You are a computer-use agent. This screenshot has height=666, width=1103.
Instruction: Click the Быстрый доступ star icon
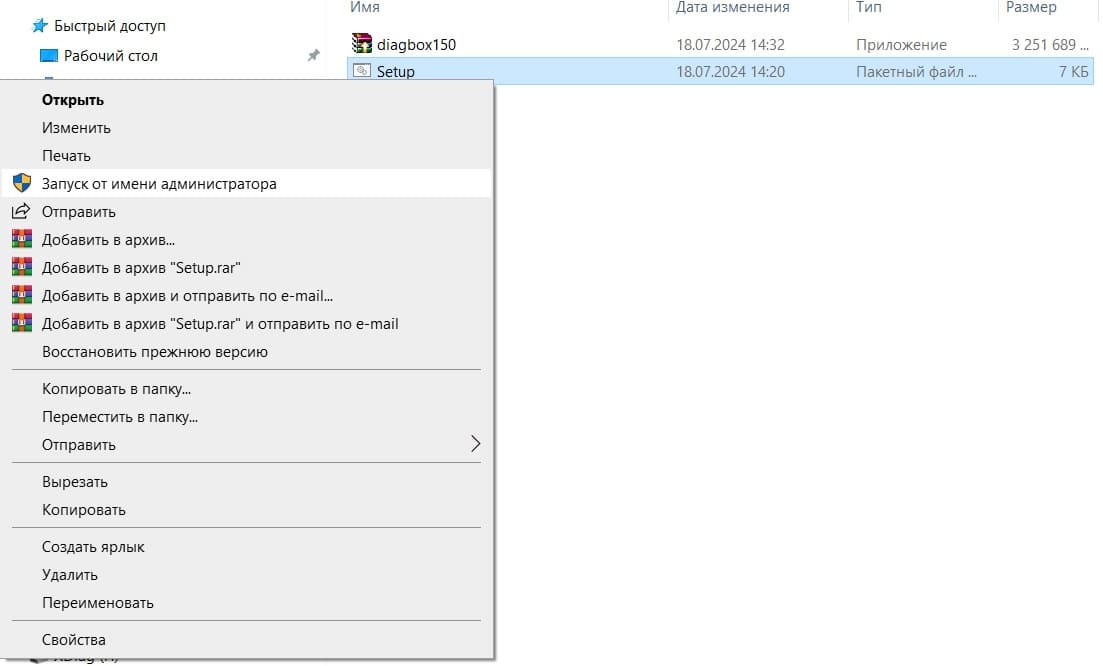point(41,26)
